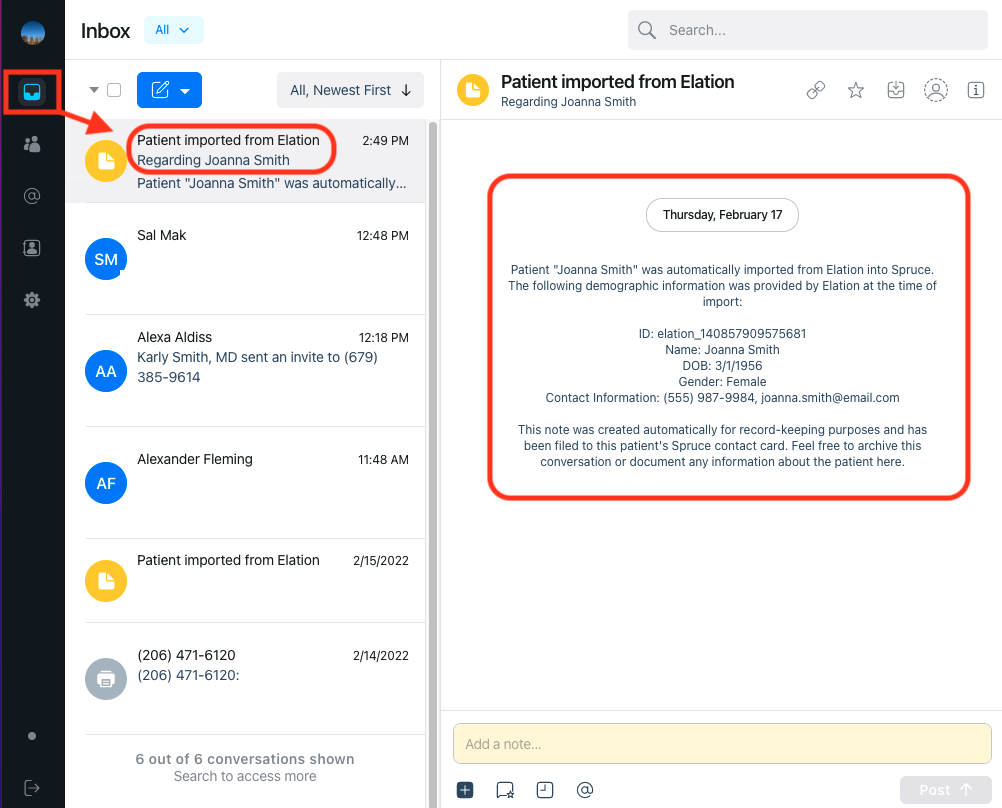This screenshot has width=1002, height=808.
Task: Copy the conversation link with chain icon
Action: click(815, 90)
